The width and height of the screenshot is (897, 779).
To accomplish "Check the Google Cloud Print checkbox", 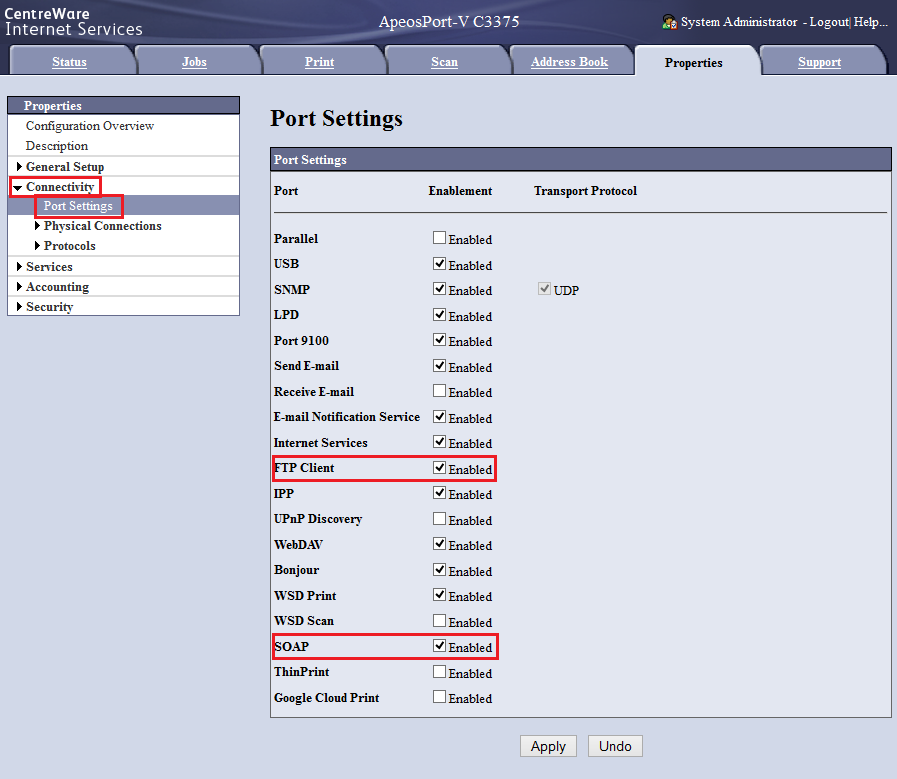I will 439,697.
